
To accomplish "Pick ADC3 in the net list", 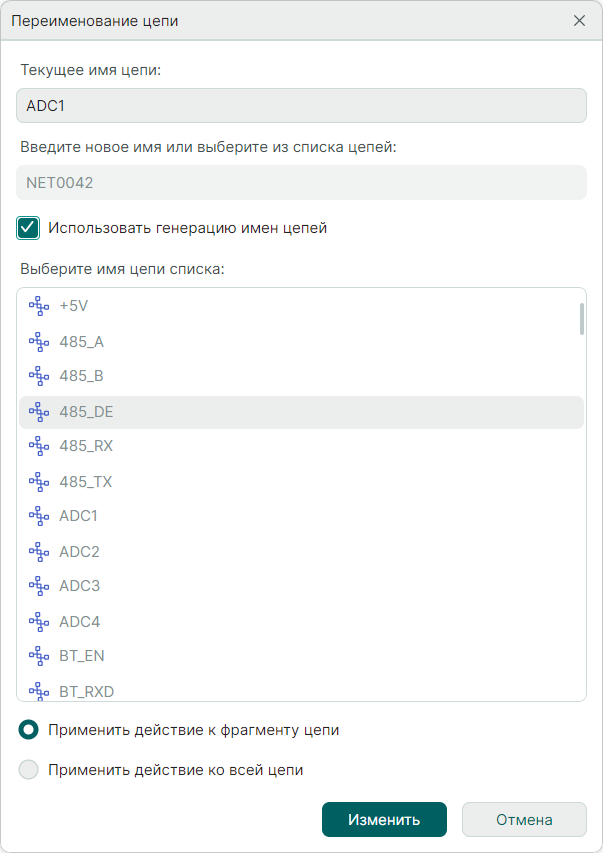I will (79, 586).
